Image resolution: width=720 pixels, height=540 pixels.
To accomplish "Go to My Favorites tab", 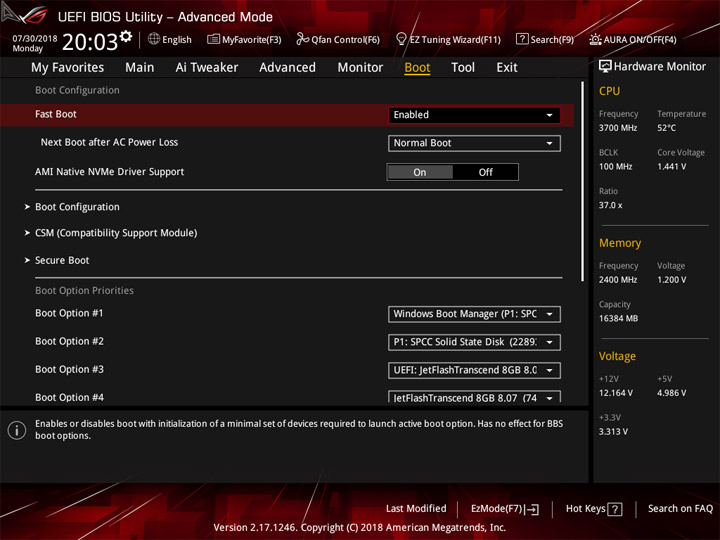I will [x=68, y=68].
